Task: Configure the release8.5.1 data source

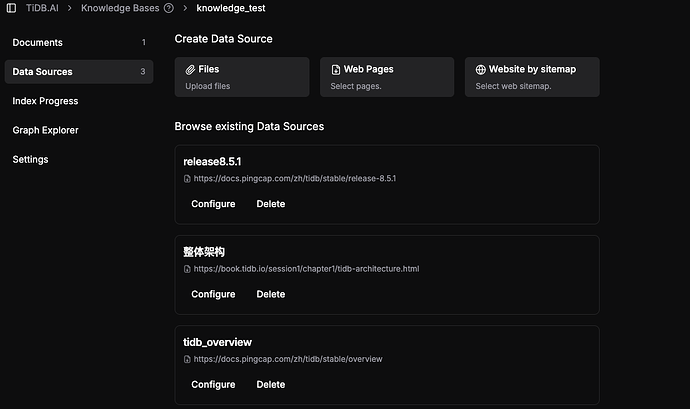Action: click(213, 204)
